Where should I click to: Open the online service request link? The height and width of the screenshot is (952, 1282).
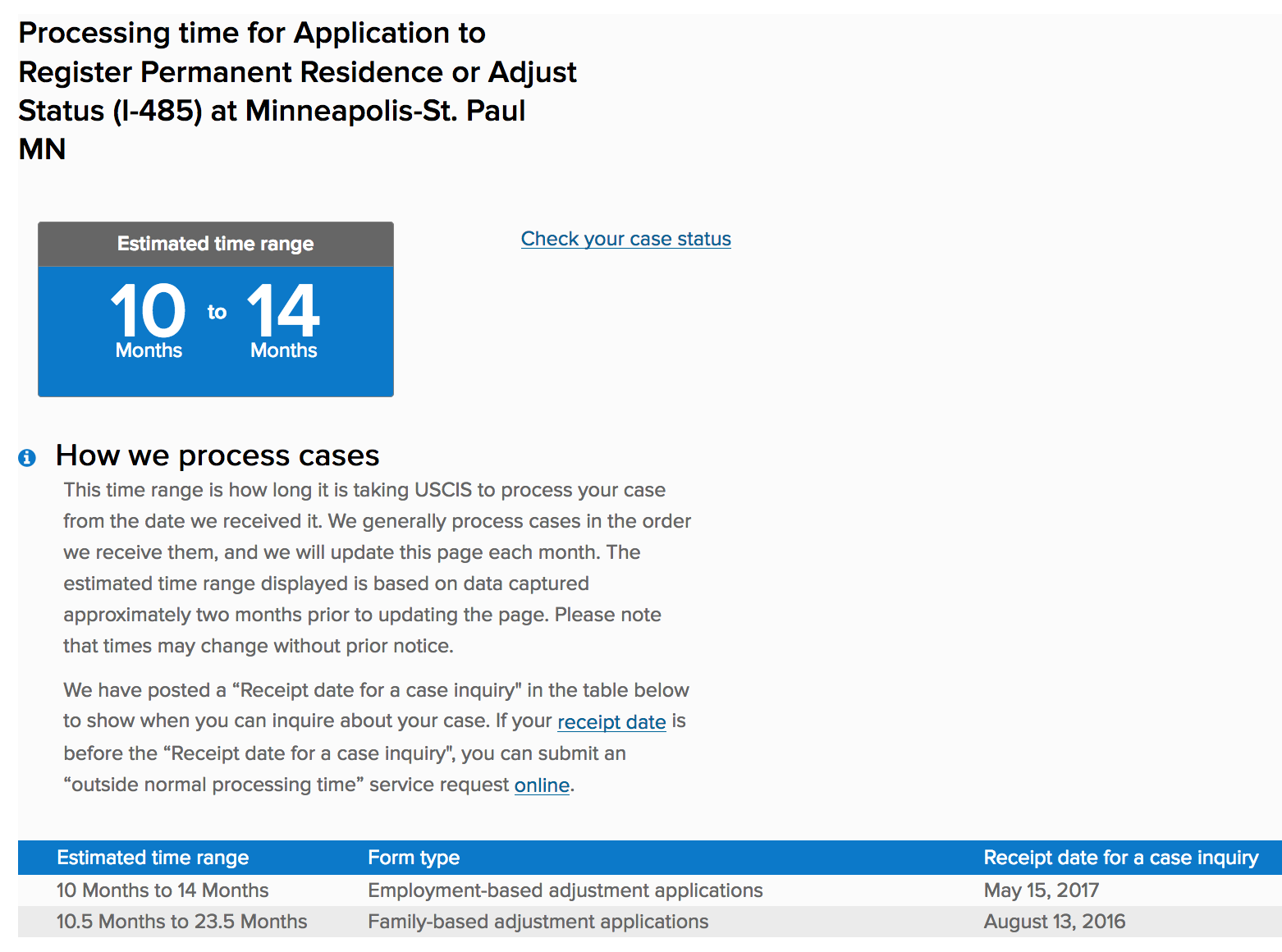(542, 785)
